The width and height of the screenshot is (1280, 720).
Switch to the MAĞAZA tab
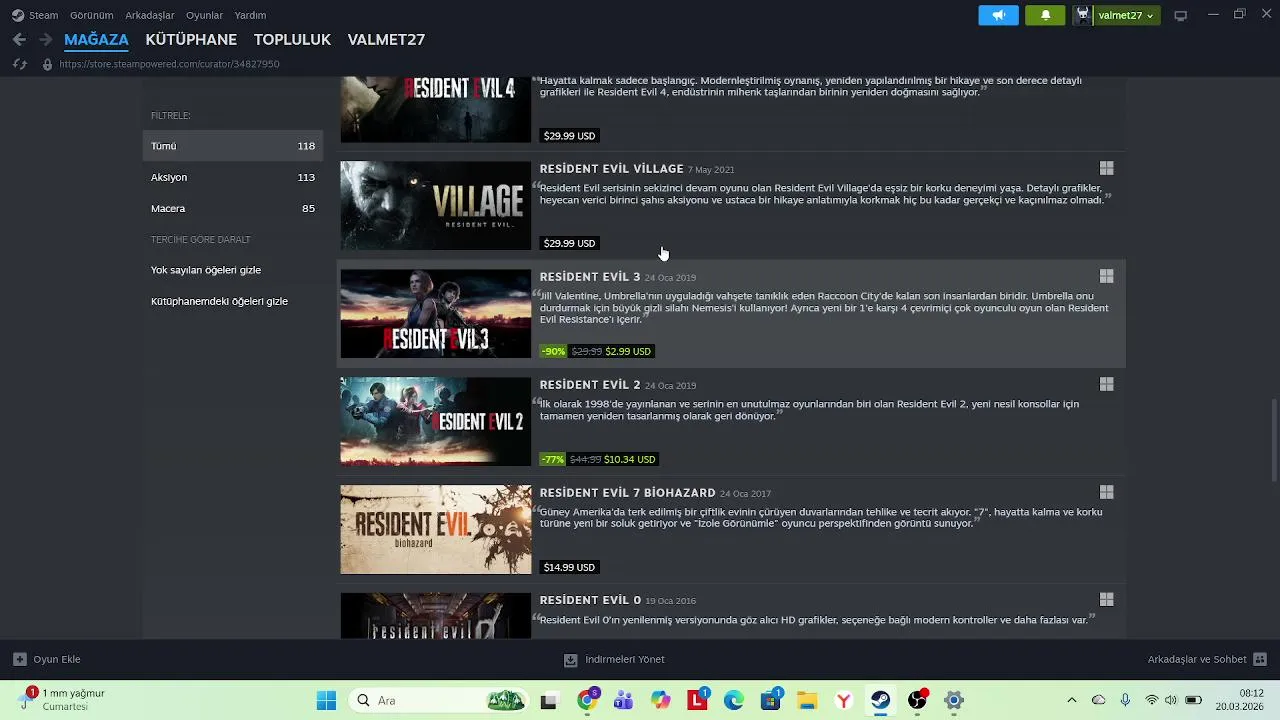point(96,40)
